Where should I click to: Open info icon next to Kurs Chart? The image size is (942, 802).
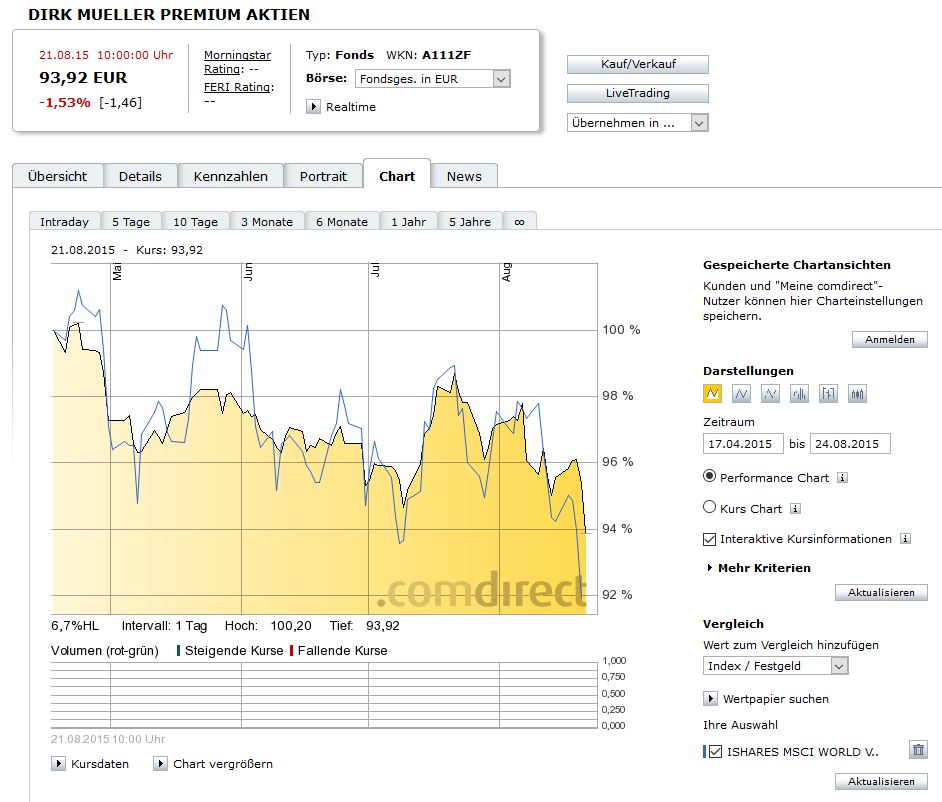coord(795,509)
